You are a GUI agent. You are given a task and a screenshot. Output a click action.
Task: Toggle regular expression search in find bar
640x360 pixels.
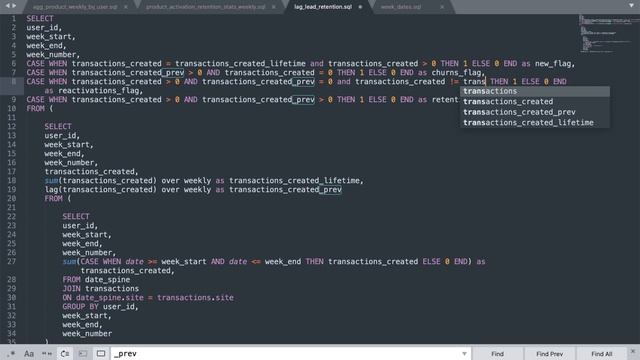11,353
